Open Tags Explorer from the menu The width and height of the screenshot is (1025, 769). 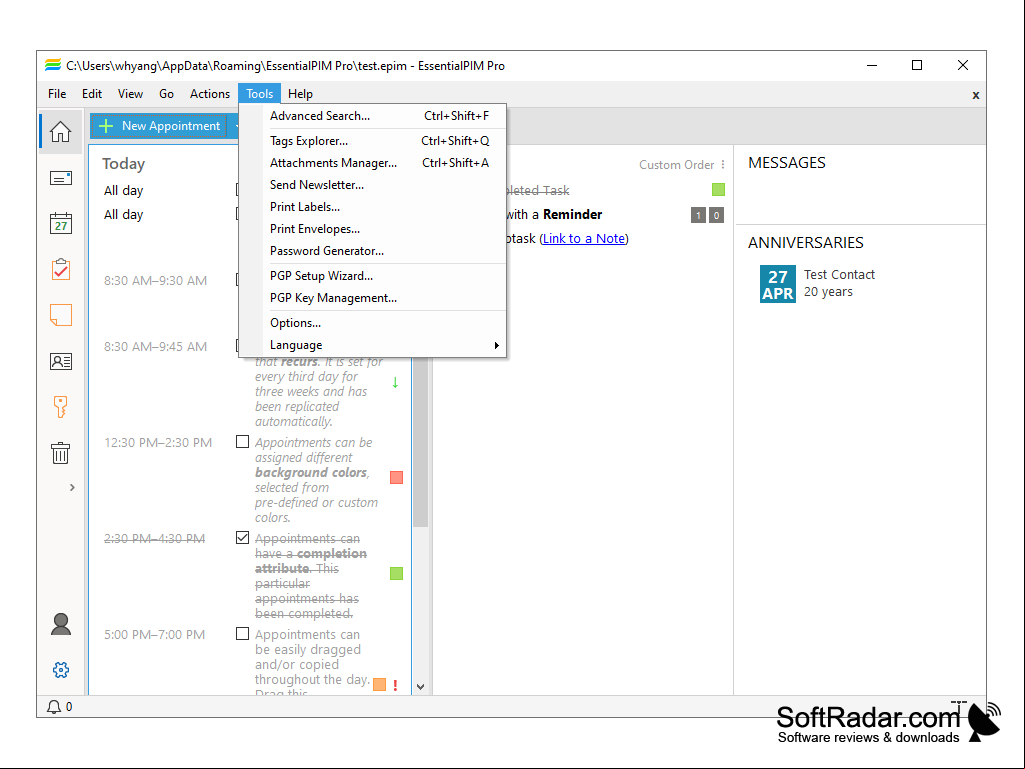[x=373, y=141]
